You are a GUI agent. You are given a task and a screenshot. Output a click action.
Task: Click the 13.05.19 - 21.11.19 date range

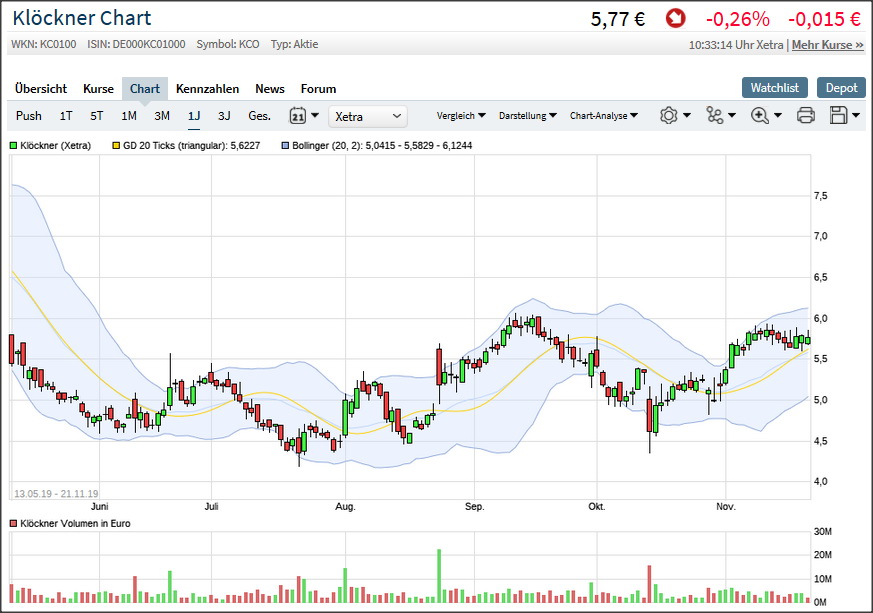coord(56,494)
